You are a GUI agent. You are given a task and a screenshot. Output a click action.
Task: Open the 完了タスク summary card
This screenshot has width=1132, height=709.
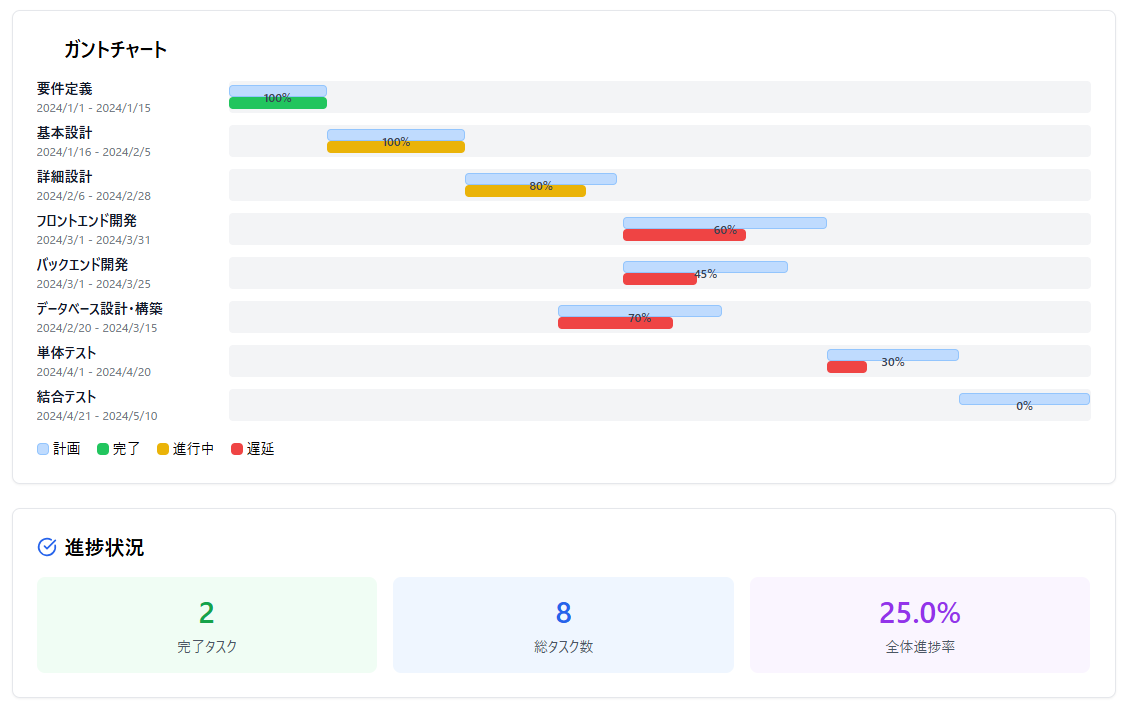207,625
